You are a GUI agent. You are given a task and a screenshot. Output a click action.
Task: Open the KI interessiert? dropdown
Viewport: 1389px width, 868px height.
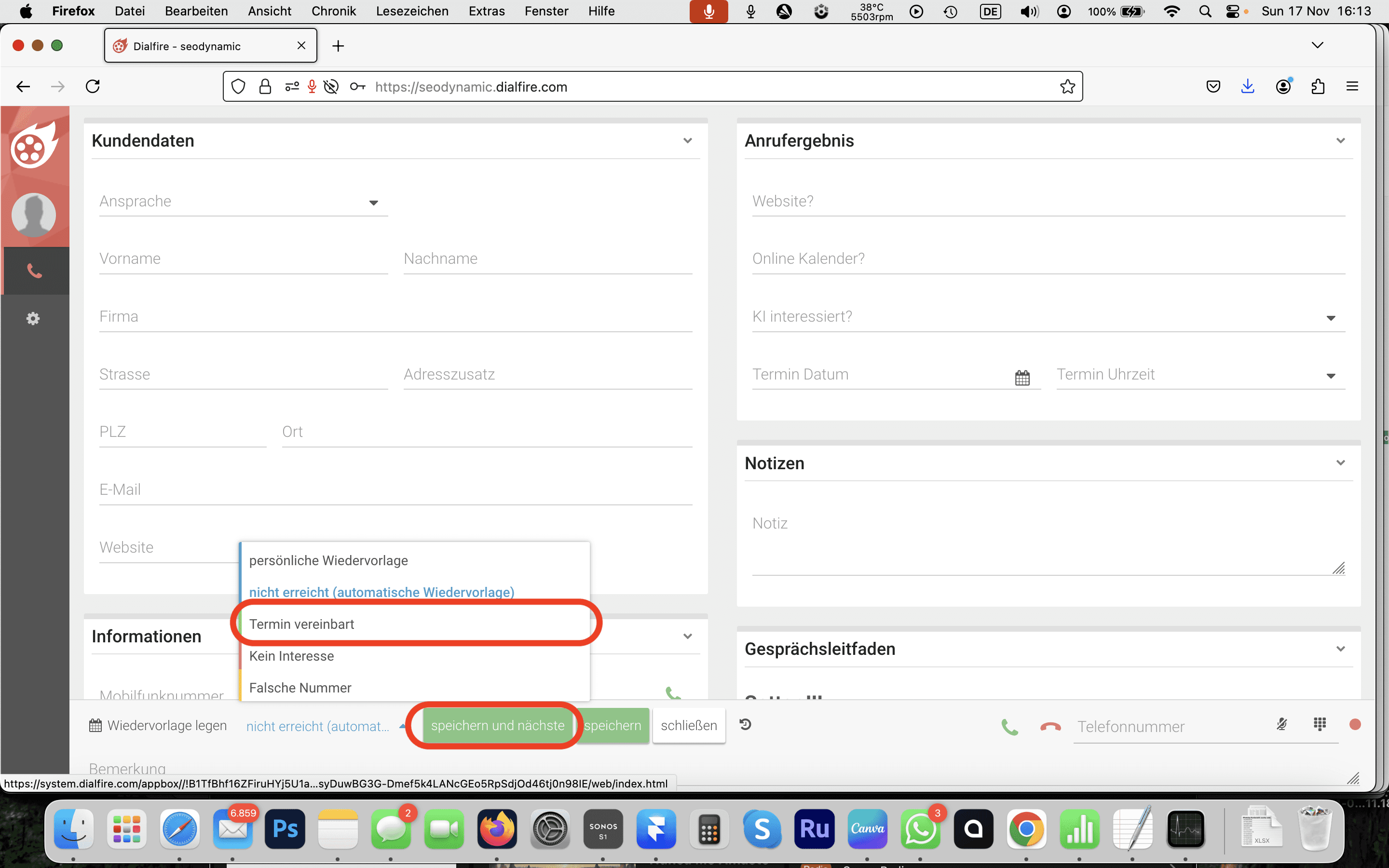pos(1048,317)
